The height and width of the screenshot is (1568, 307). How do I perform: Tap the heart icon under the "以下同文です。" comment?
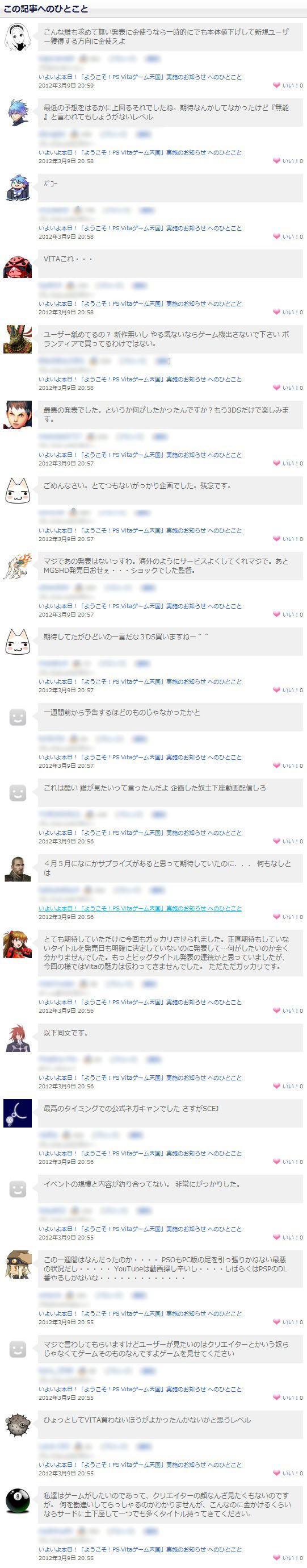point(276,1086)
